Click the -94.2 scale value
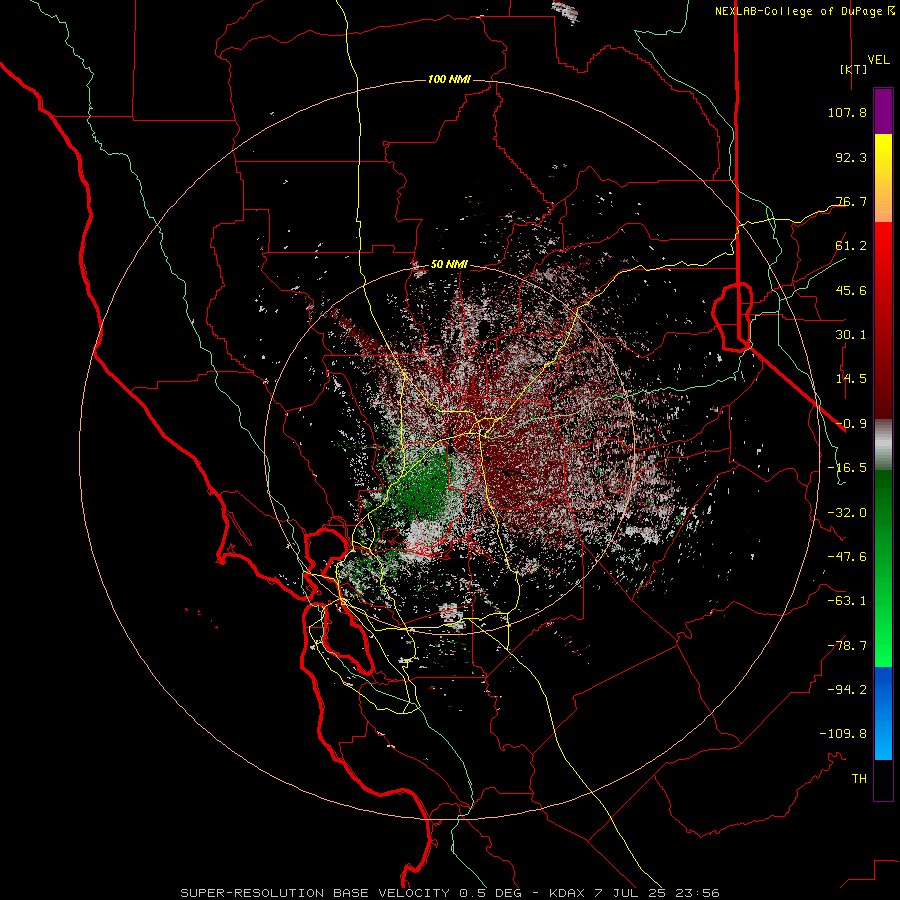This screenshot has height=900, width=900. (x=847, y=690)
